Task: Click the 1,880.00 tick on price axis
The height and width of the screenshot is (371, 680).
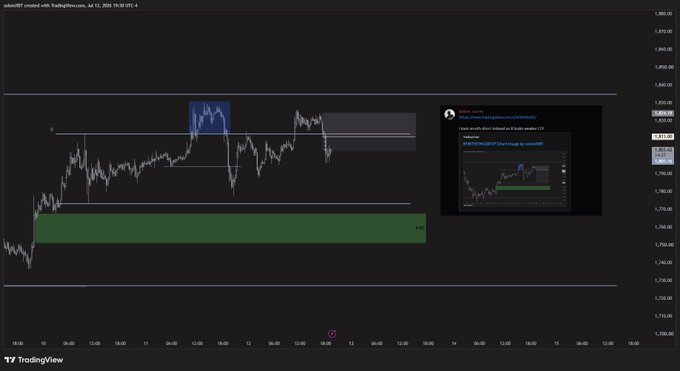Action: tap(664, 13)
